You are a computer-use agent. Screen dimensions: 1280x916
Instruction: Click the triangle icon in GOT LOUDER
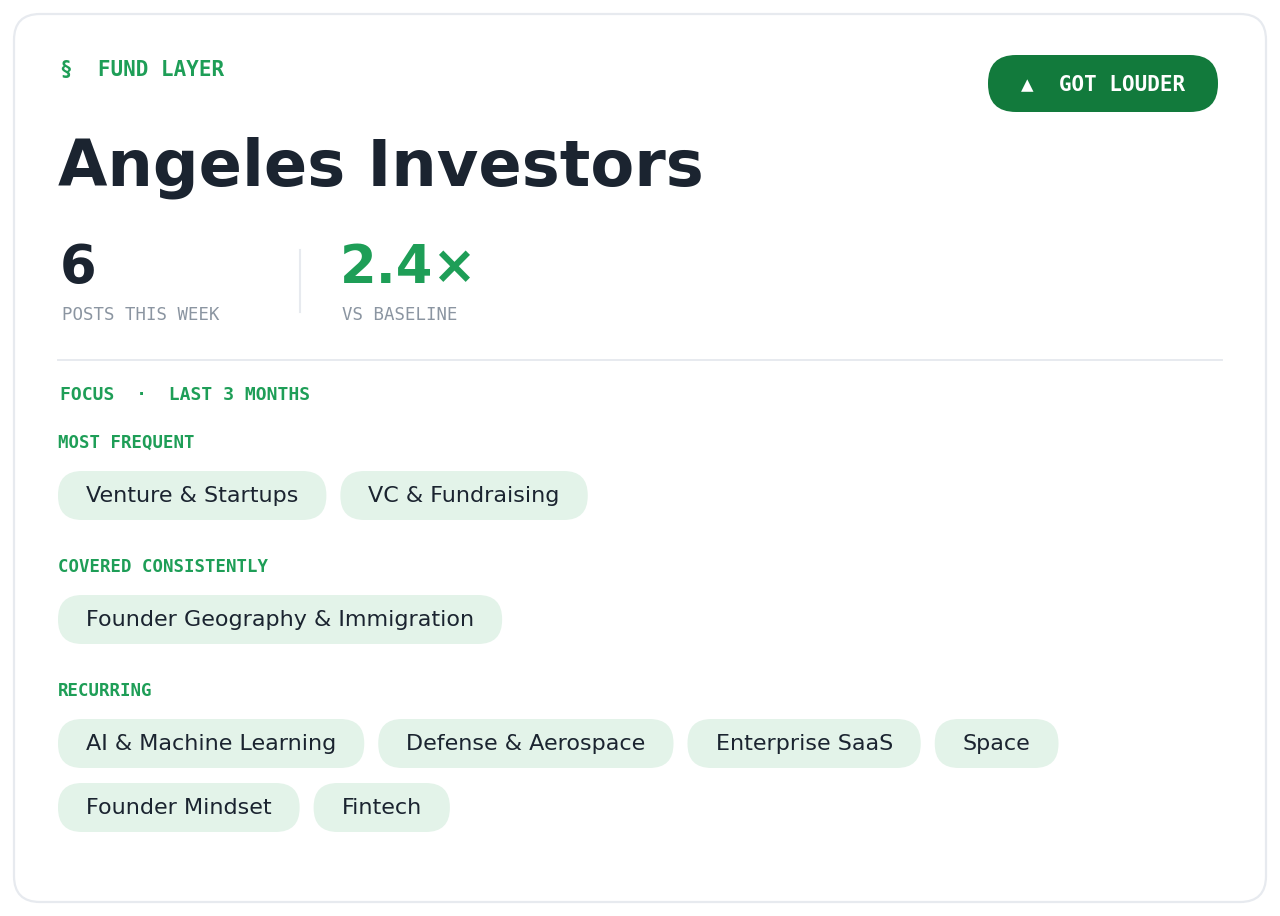1027,85
